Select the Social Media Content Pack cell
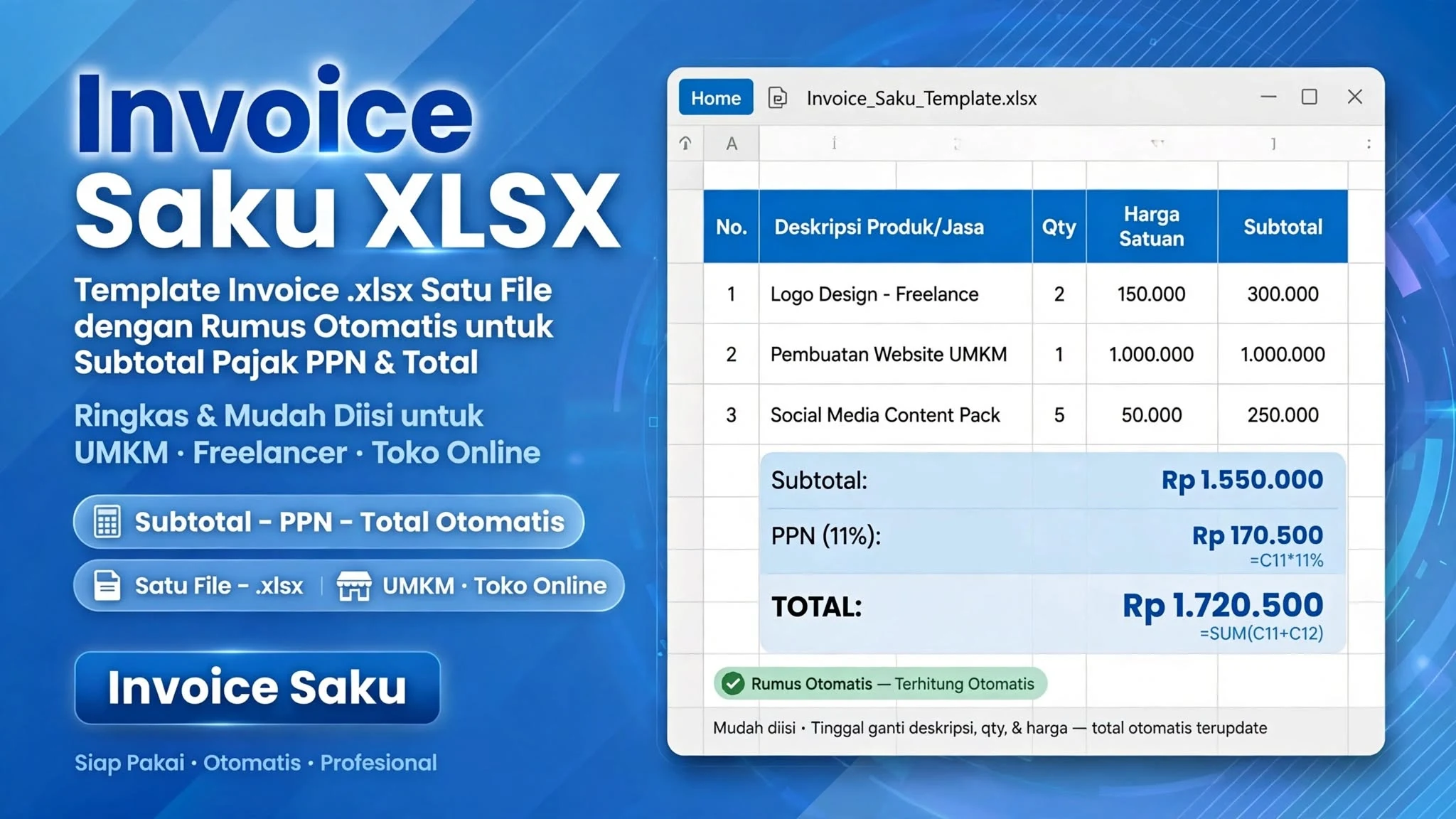 pyautogui.click(x=895, y=414)
